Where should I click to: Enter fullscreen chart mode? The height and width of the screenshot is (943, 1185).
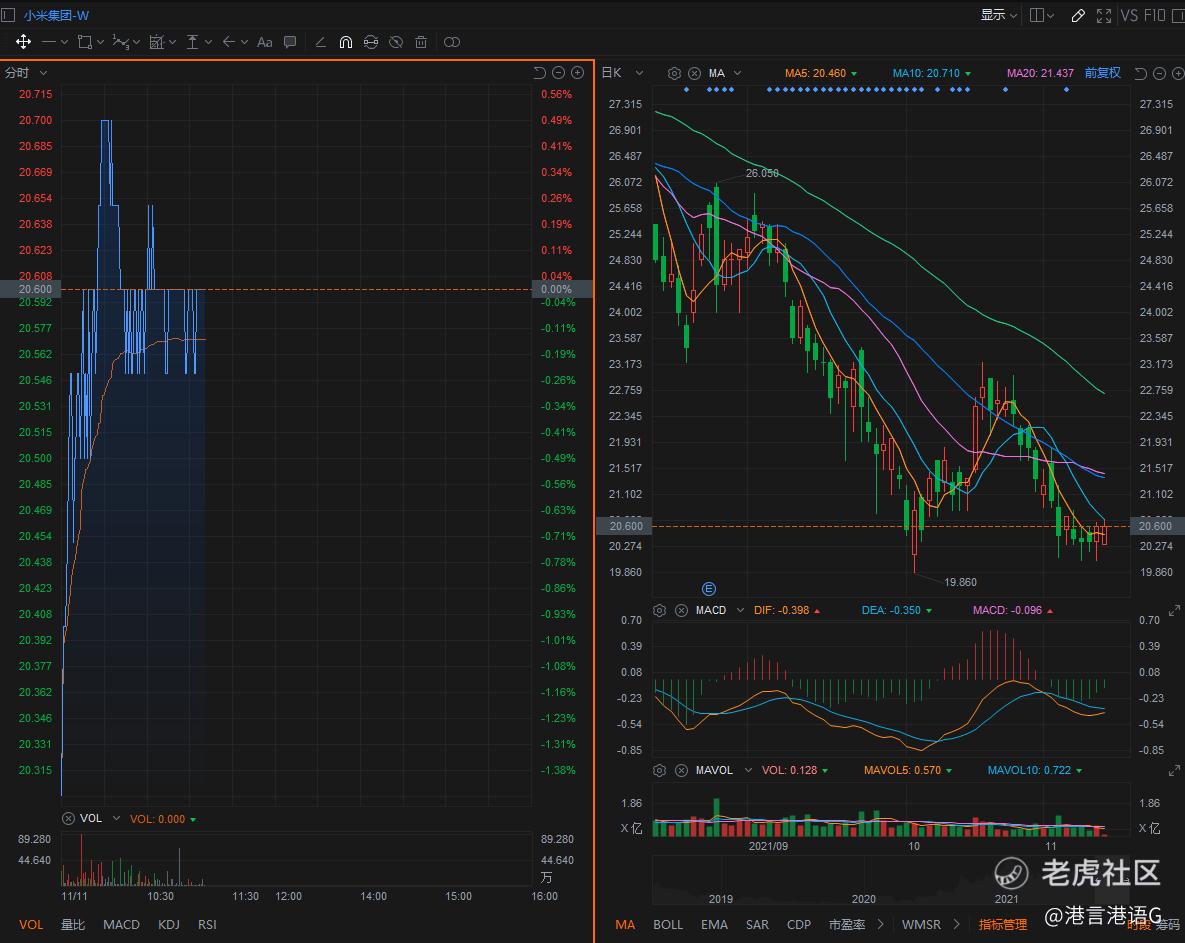point(1104,15)
